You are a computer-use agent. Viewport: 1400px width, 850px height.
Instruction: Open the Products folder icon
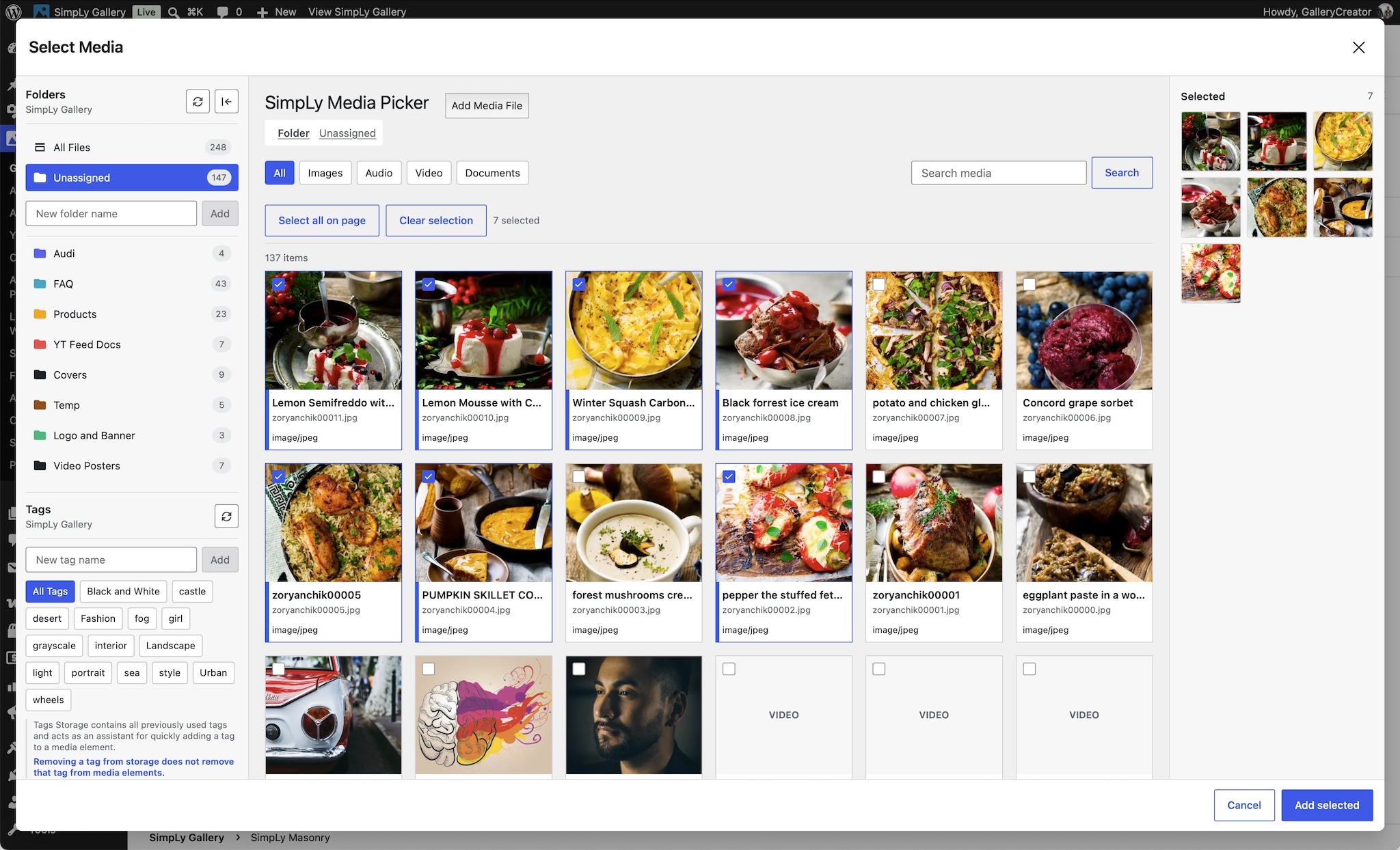point(40,314)
